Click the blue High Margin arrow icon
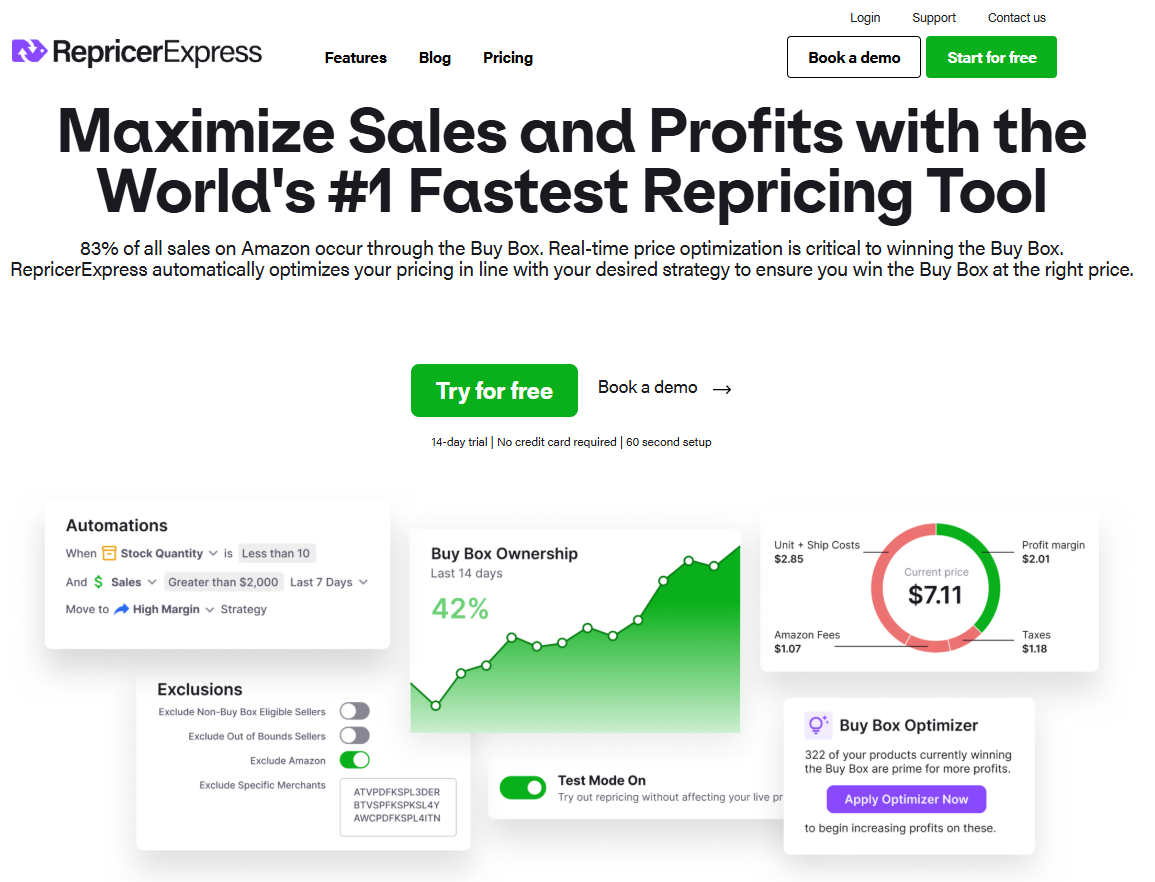The width and height of the screenshot is (1155, 882). pyautogui.click(x=122, y=609)
